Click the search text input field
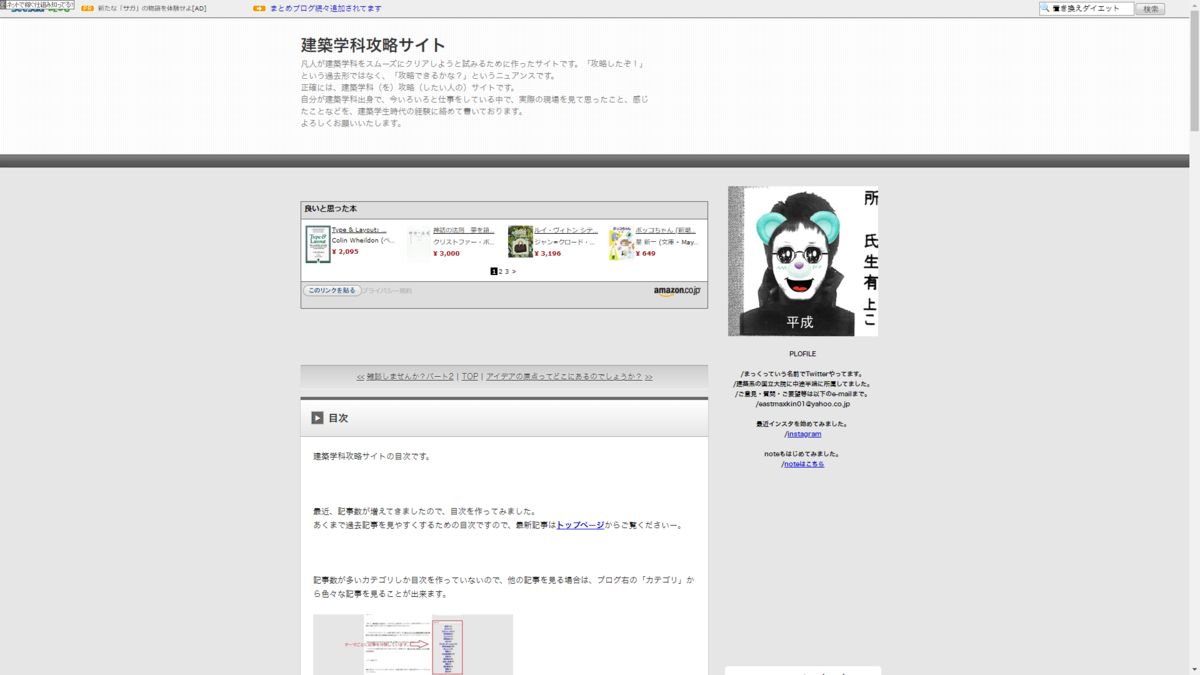Screen dimensions: 1200x675 pyautogui.click(x=1091, y=8)
